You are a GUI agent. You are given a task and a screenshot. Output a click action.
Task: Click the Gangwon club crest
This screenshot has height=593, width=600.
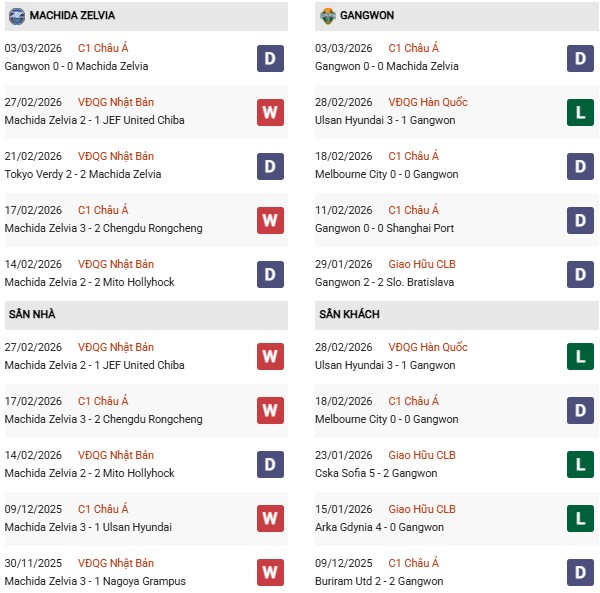click(328, 16)
